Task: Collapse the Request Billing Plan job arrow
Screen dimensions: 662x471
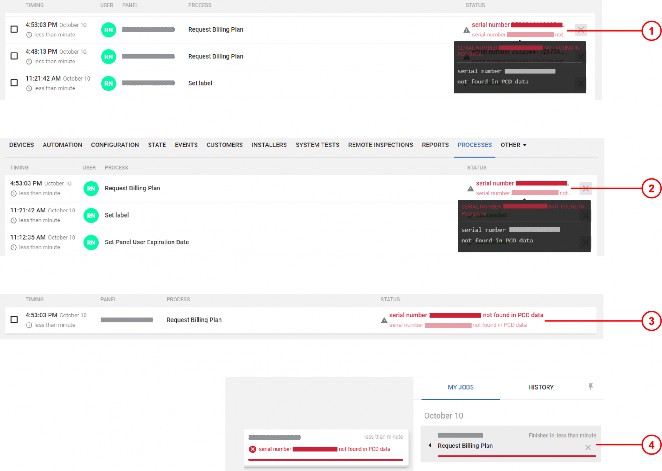Action: pyautogui.click(x=429, y=446)
